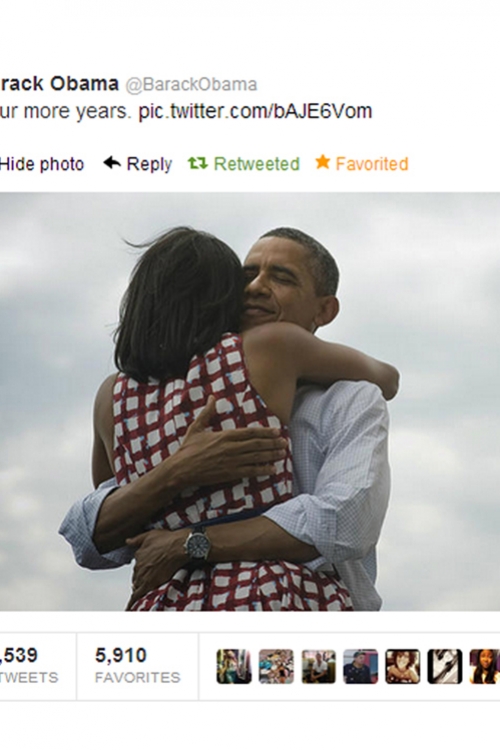Open the third favoriter avatar in row
The height and width of the screenshot is (750, 500).
(x=318, y=666)
